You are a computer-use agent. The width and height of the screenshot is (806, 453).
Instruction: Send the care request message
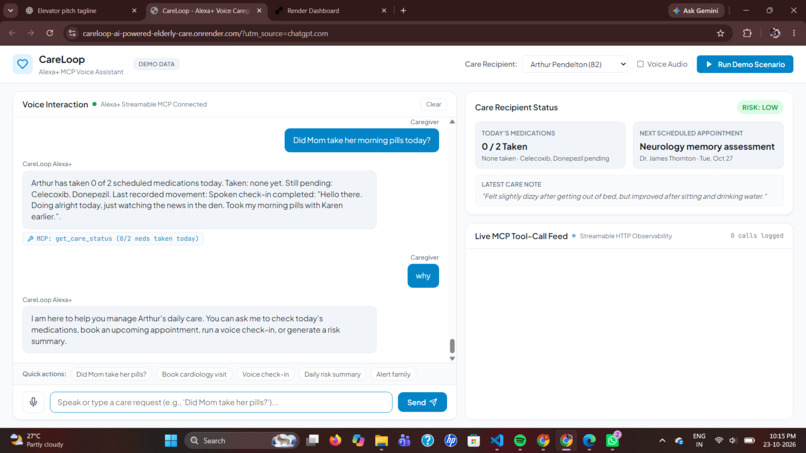point(422,402)
